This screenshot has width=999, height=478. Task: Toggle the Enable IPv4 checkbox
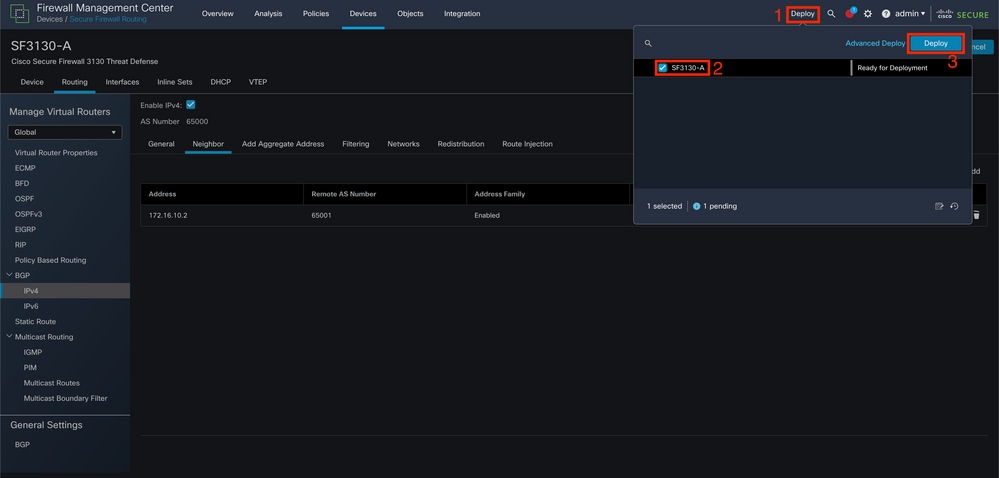click(x=190, y=105)
